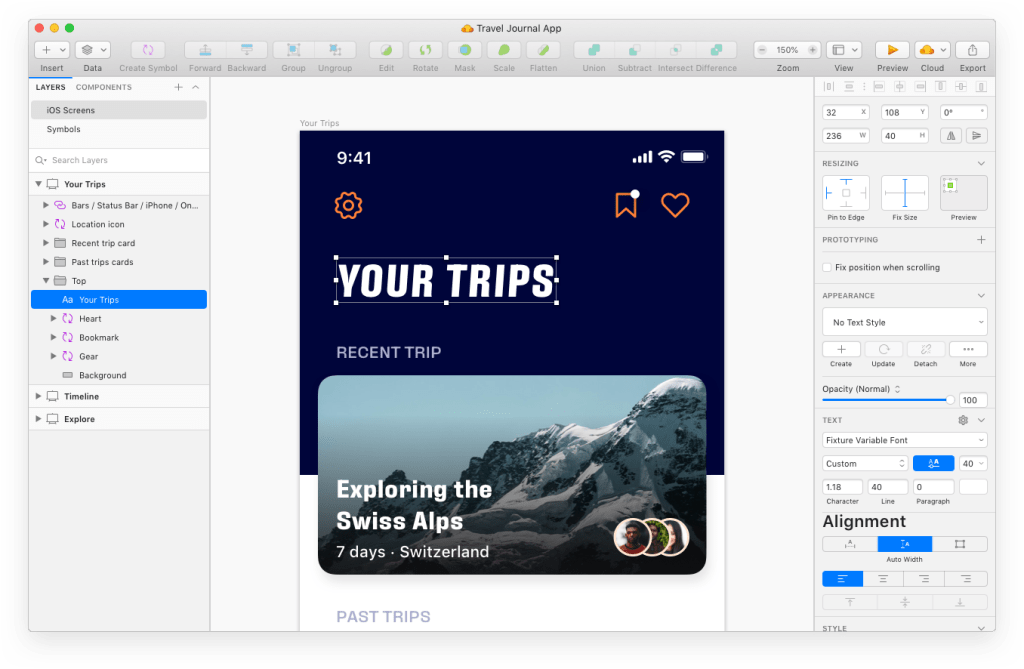Open the No Text Style dropdown
Image resolution: width=1024 pixels, height=669 pixels.
(x=904, y=322)
